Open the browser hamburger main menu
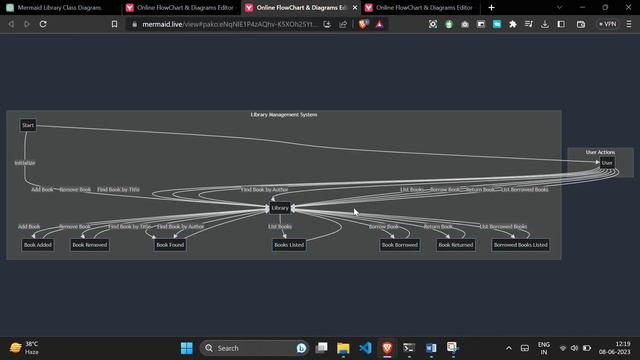640x360 pixels. [629, 24]
